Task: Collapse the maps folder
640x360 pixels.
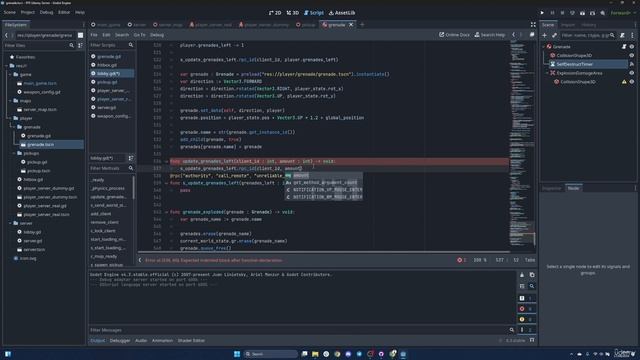Action: click(10, 100)
